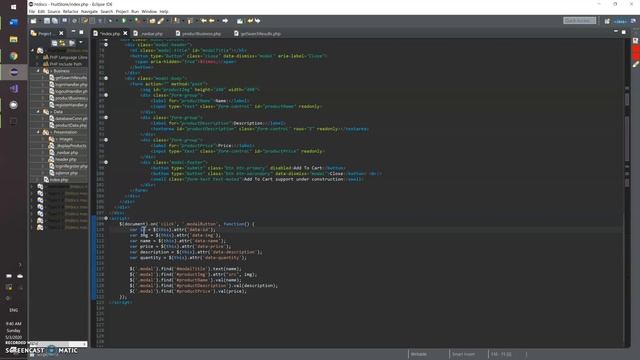Open the Project Explorer view menu dropdown

(x=81, y=42)
